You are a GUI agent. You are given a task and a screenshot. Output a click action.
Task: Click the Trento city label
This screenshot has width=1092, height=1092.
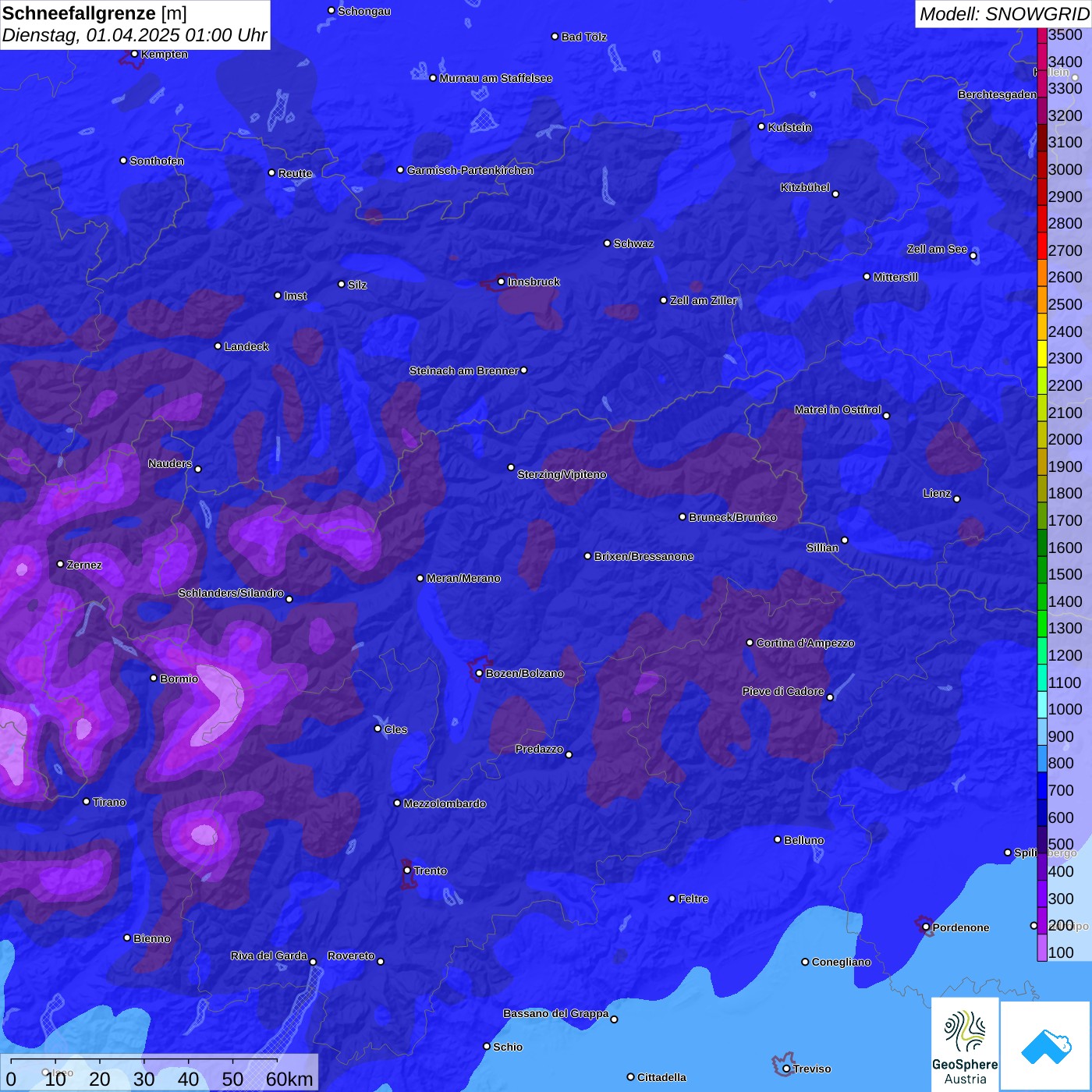coord(431,870)
